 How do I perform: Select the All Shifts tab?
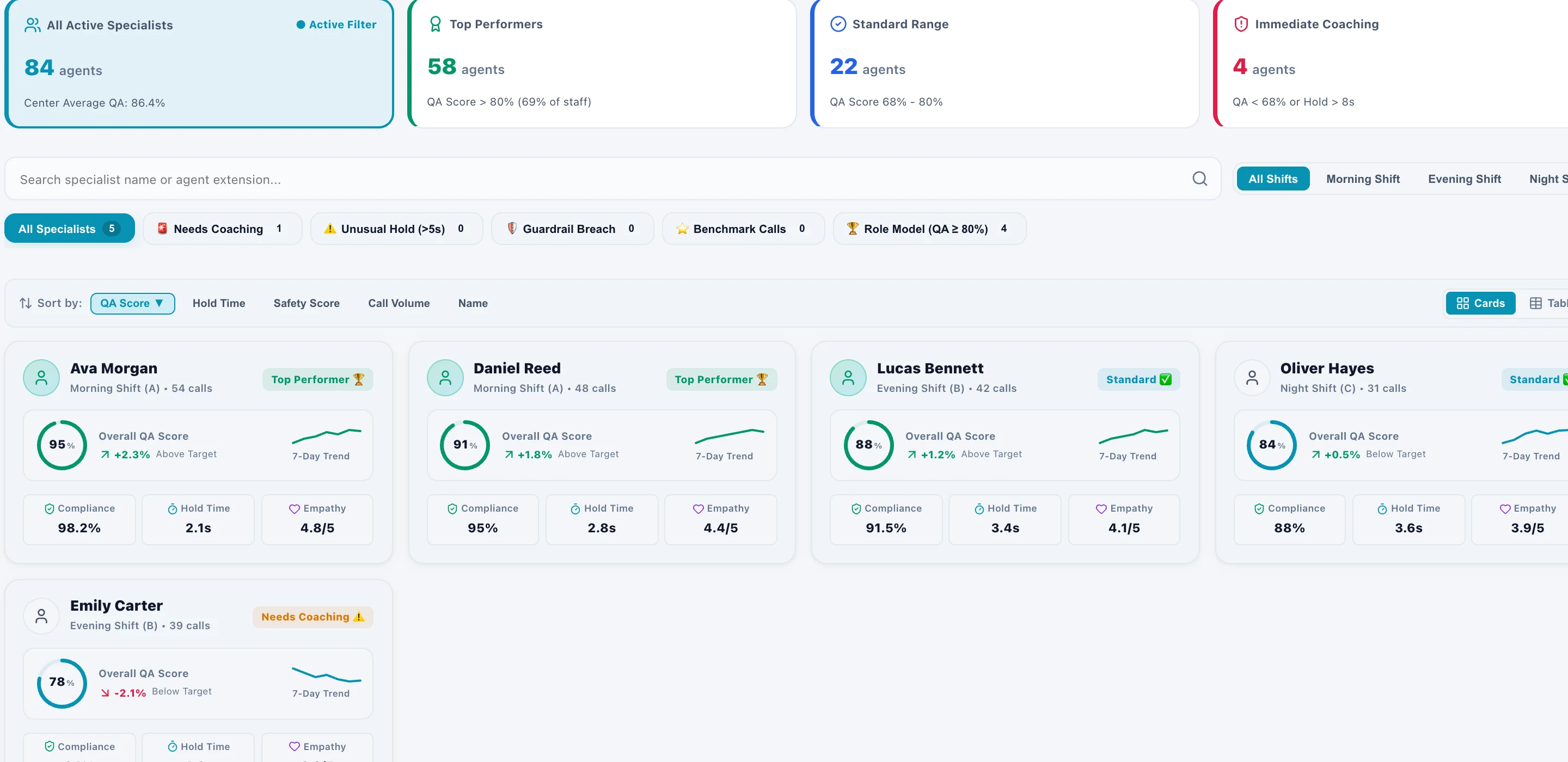pos(1273,179)
